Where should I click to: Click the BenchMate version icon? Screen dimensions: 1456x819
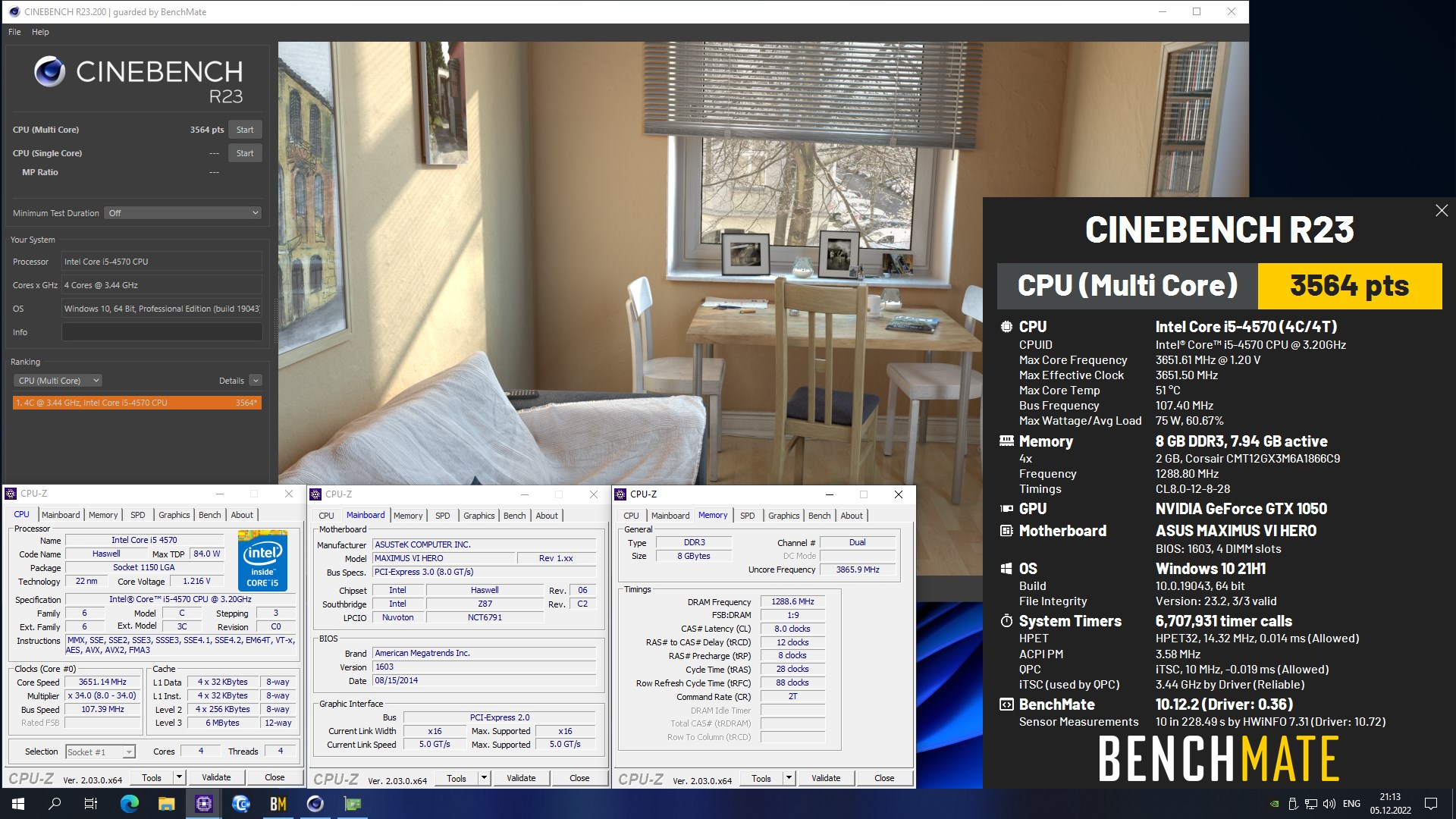[x=1006, y=704]
